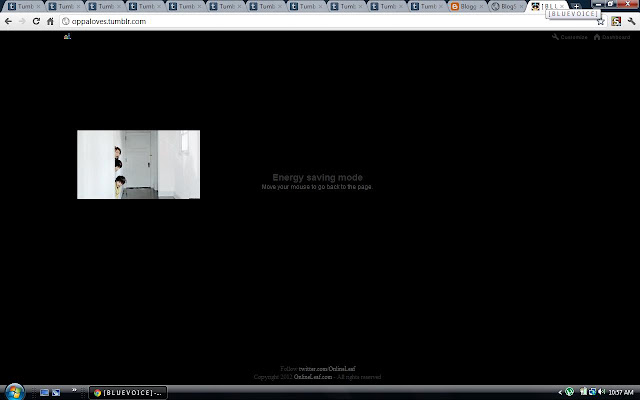This screenshot has width=640, height=400.
Task: Close the active BLUEVOICE tab
Action: click(562, 7)
